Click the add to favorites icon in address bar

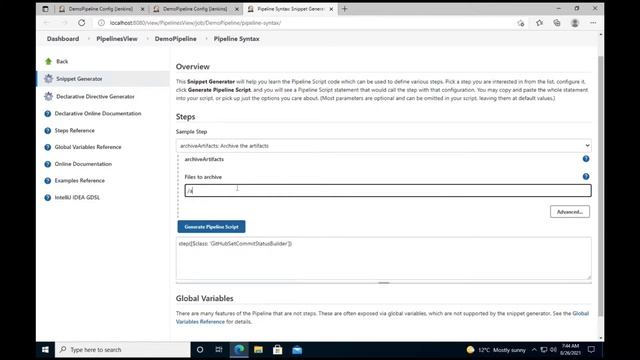click(520, 23)
